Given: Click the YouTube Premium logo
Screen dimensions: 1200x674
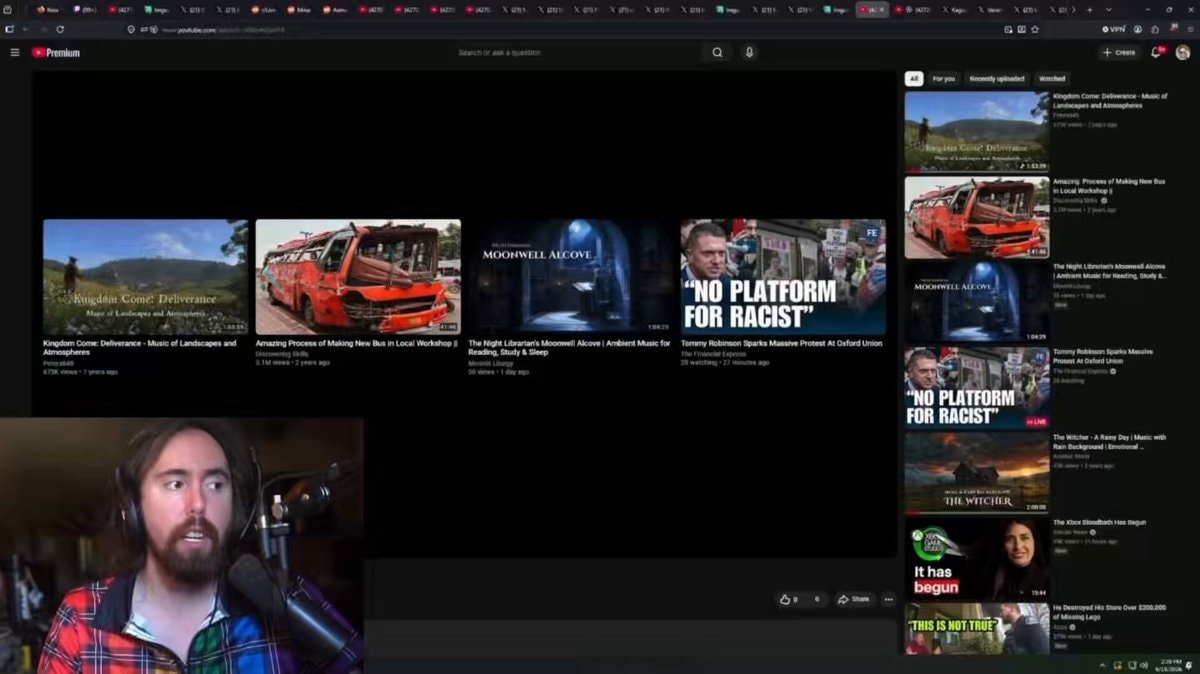Looking at the screenshot, I should pyautogui.click(x=56, y=52).
